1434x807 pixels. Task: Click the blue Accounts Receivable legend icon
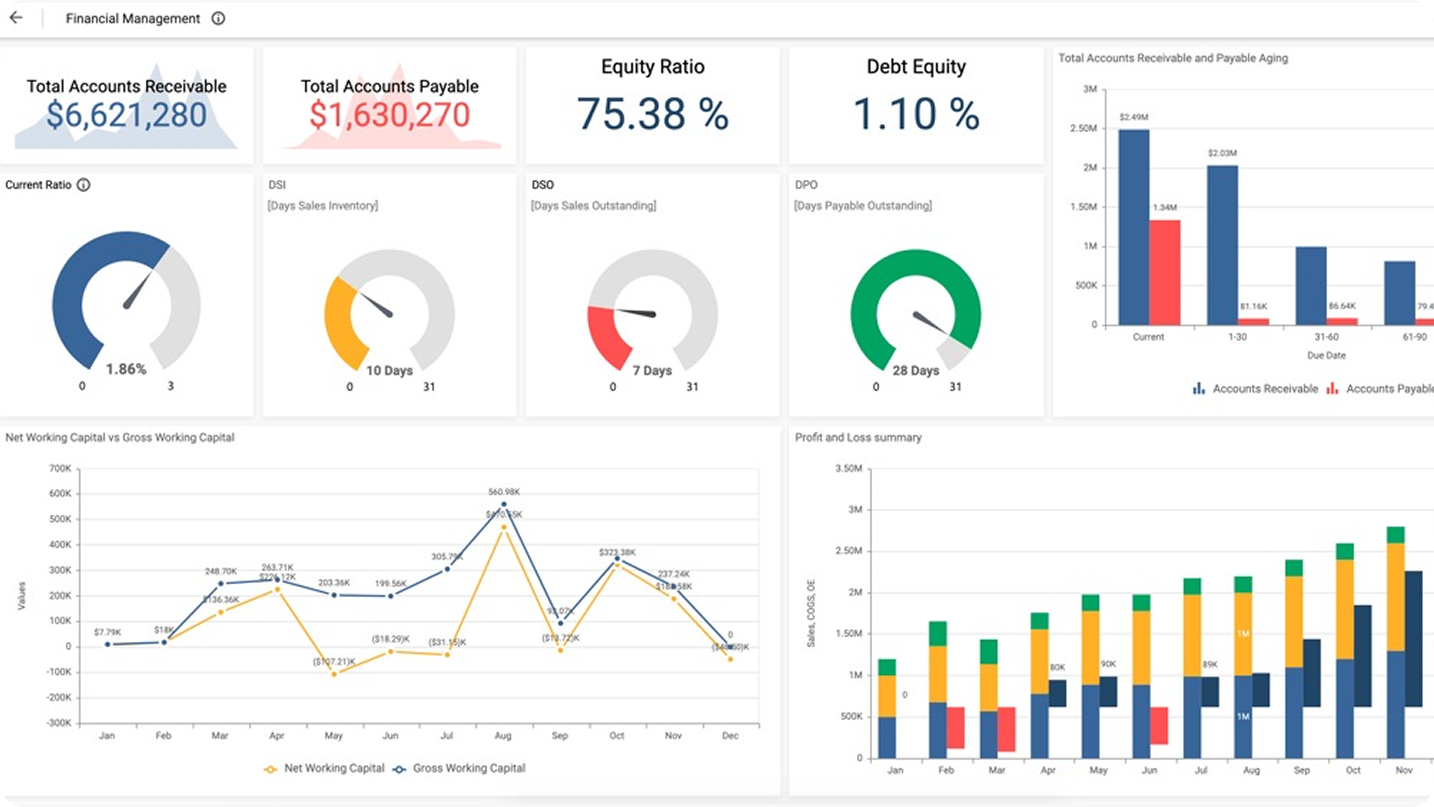1199,389
